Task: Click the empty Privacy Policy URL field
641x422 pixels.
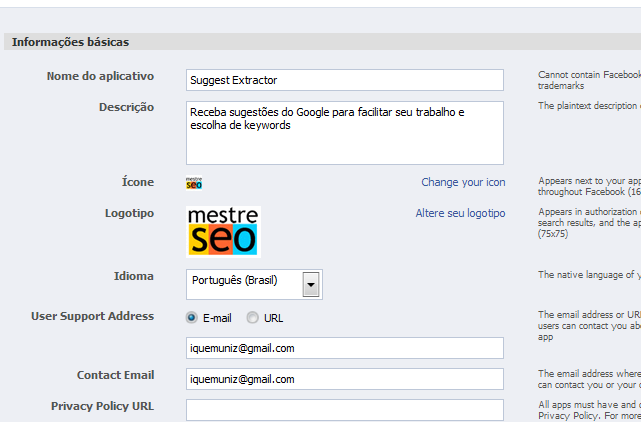Action: point(344,409)
